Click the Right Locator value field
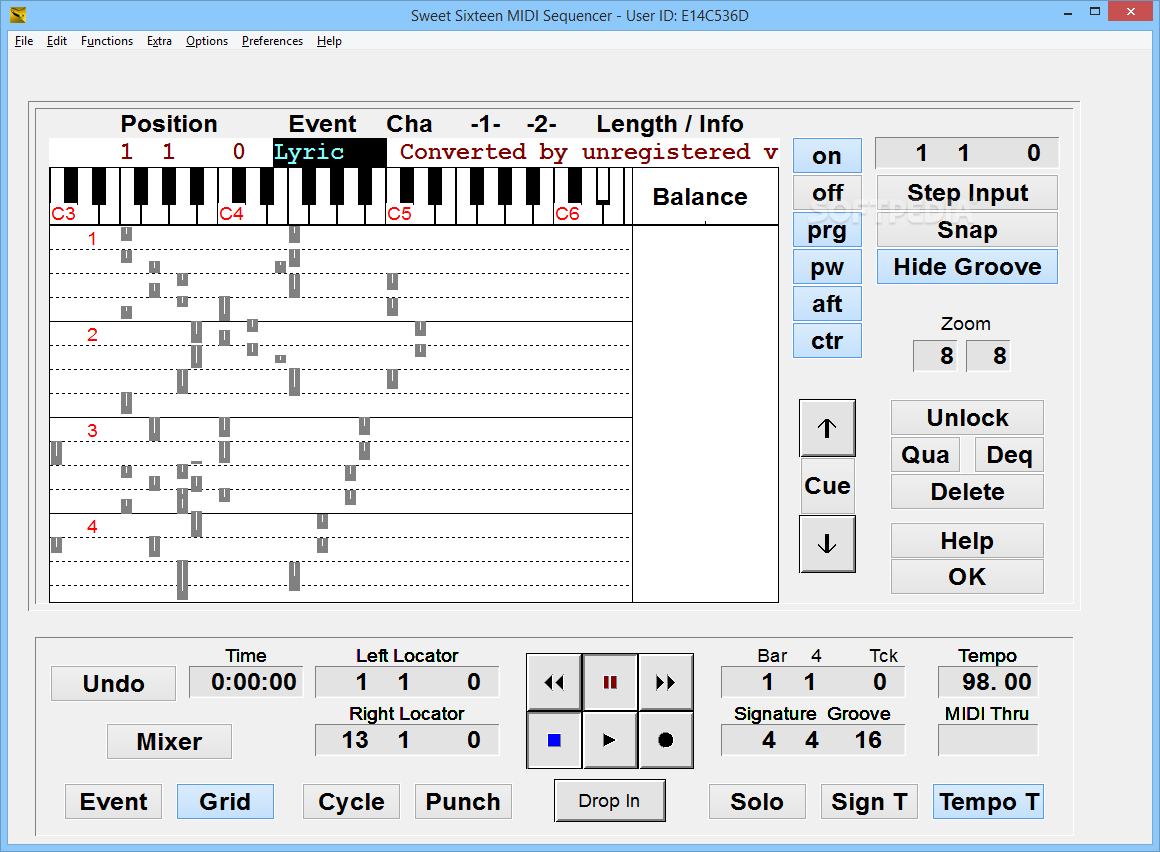 click(407, 740)
